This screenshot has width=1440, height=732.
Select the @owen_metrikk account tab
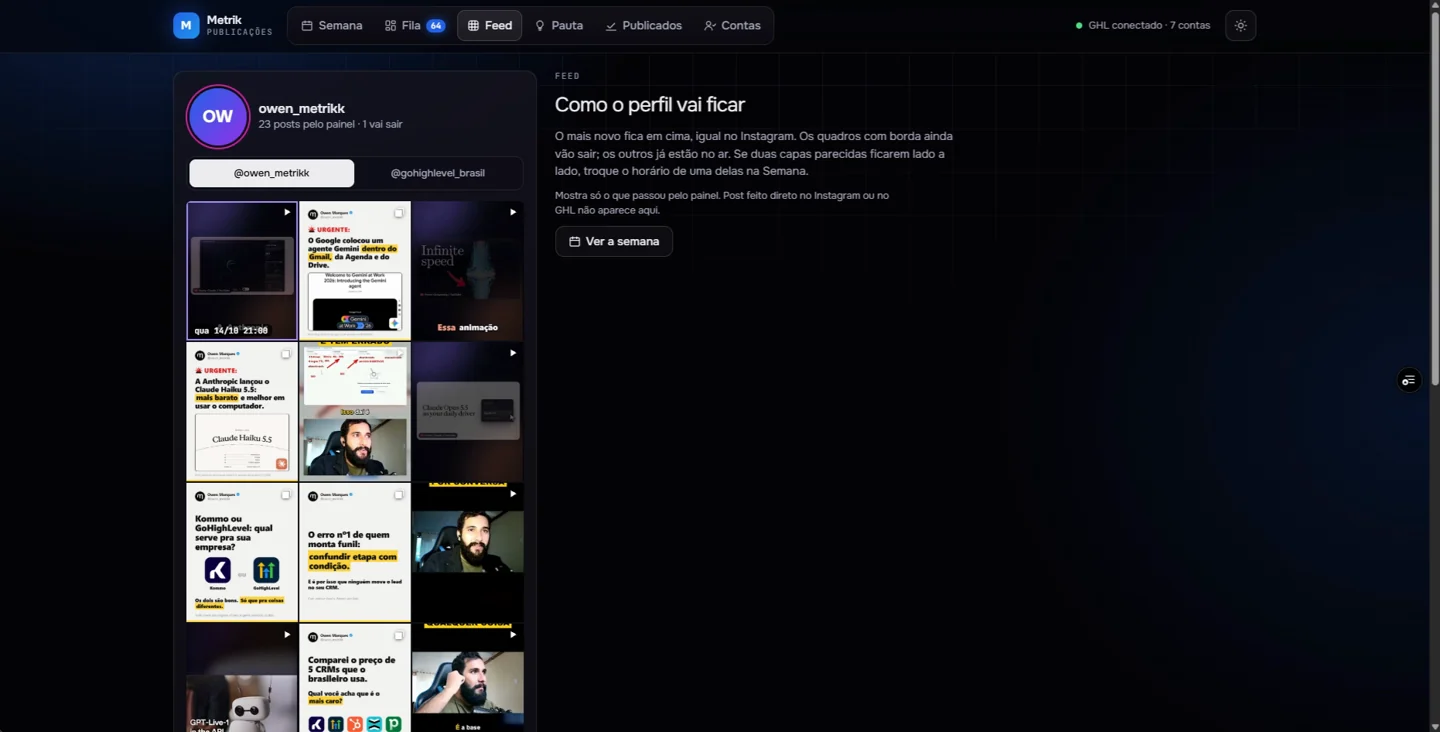click(x=272, y=173)
